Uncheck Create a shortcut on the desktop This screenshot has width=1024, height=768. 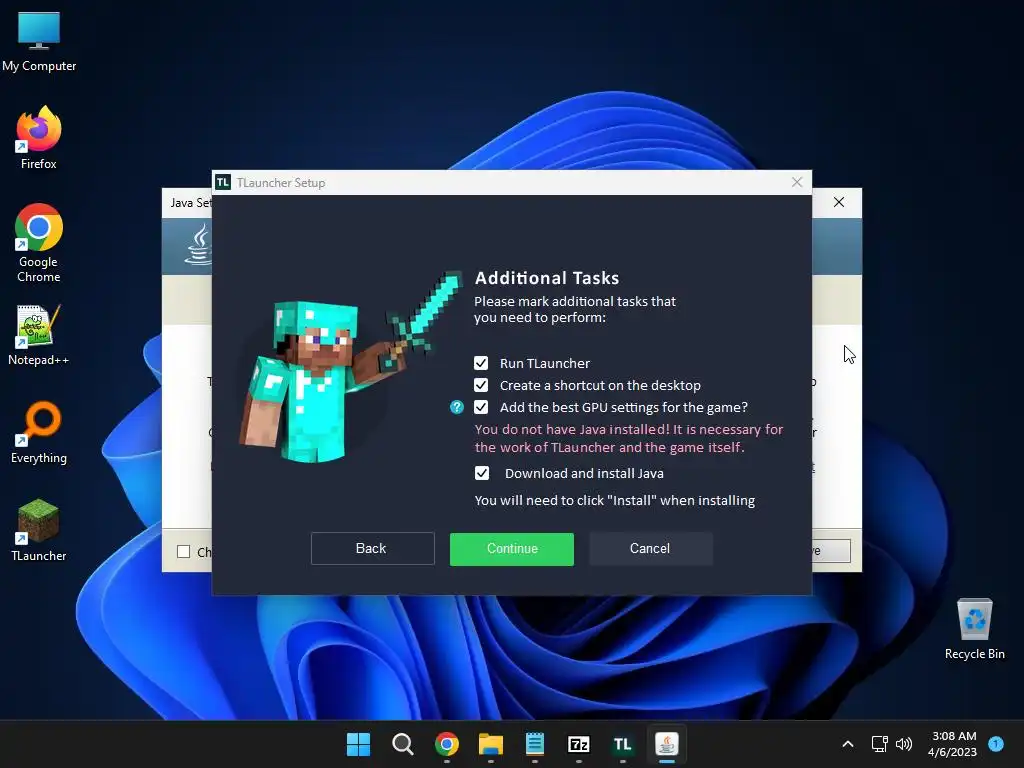point(481,385)
